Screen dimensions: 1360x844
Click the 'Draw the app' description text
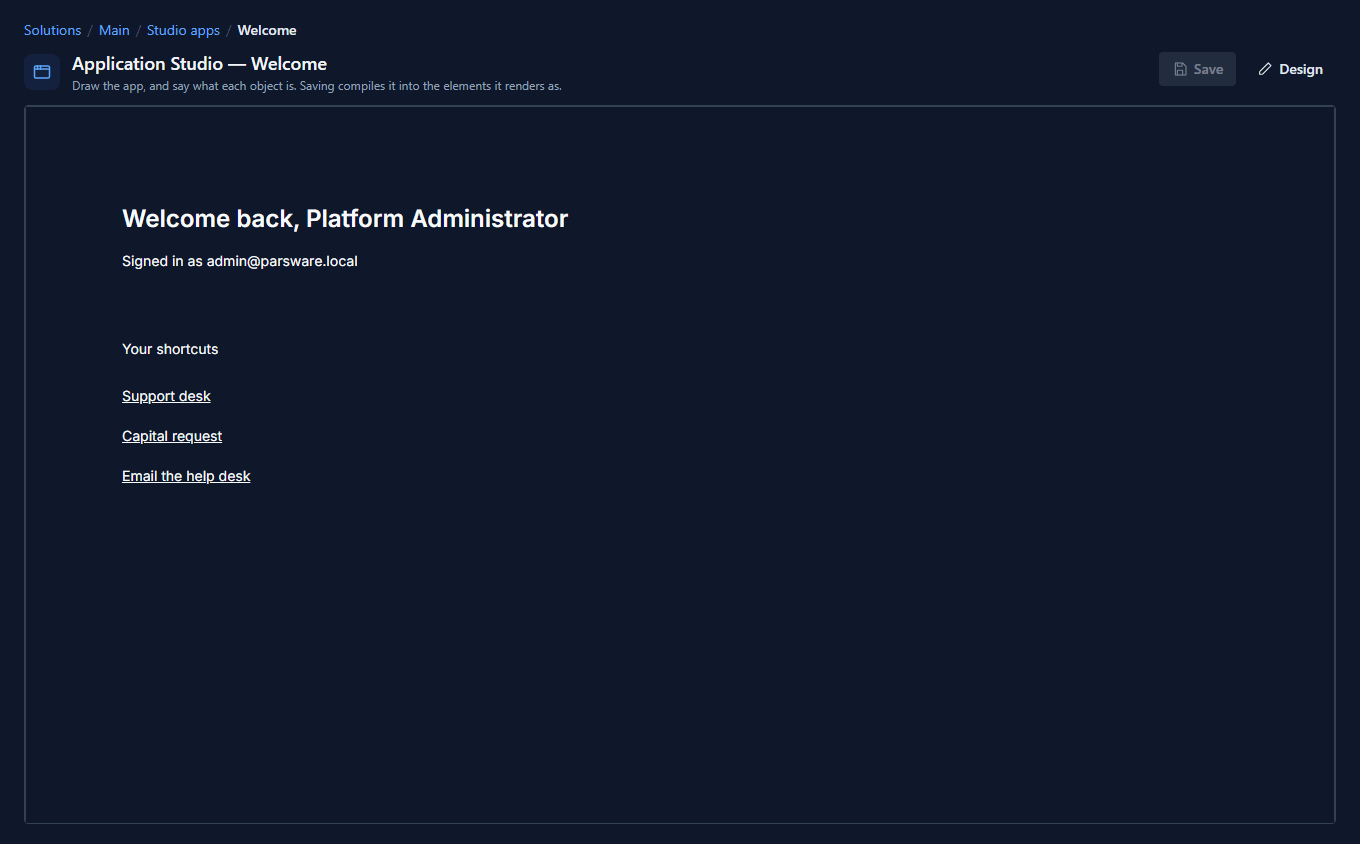tap(317, 86)
